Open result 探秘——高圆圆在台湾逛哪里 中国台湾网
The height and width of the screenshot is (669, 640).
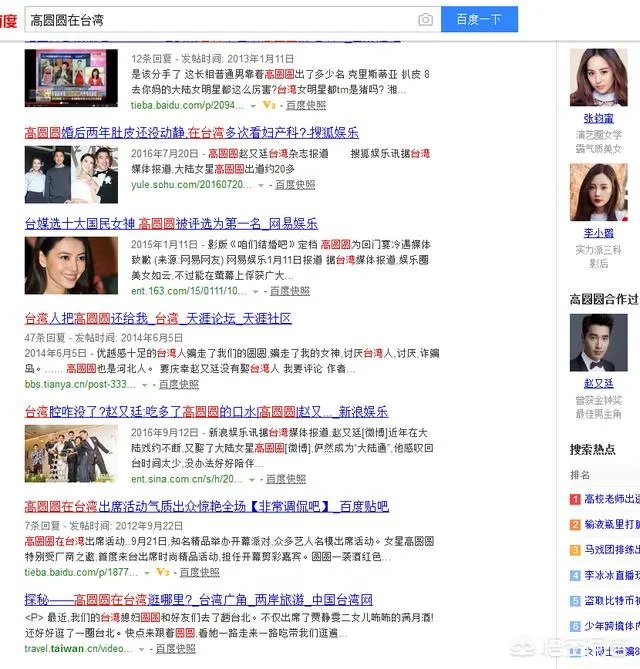click(198, 600)
